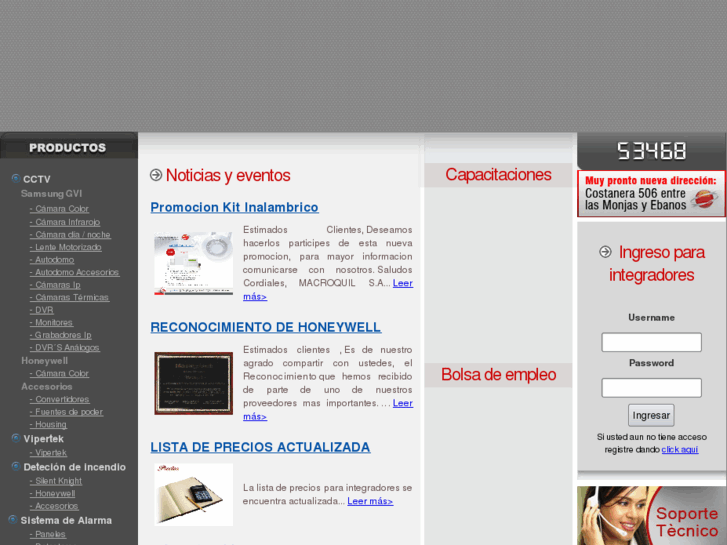Go to Lente Motorizado products

point(65,247)
